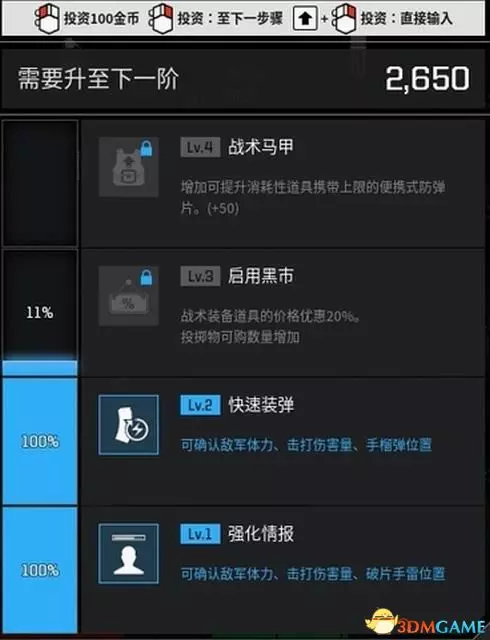
Task: Click mouse icon beside 投资：直接输入
Action: point(344,19)
